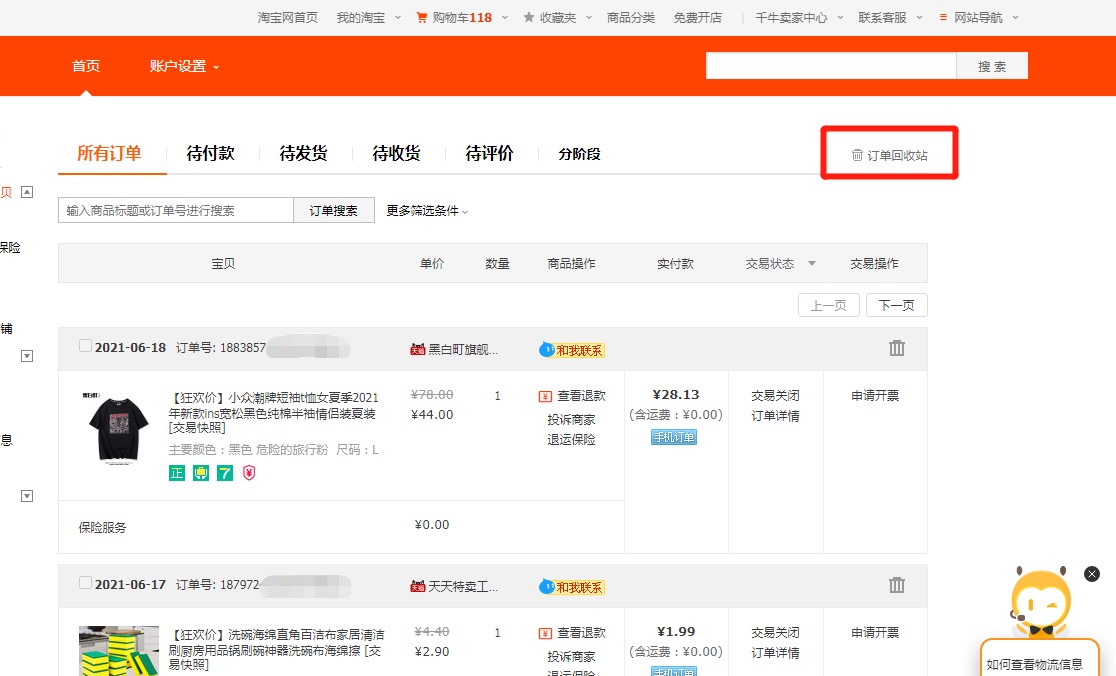Click the refund yen icon in the sponge order
Screen dimensions: 1116x676
[545, 633]
